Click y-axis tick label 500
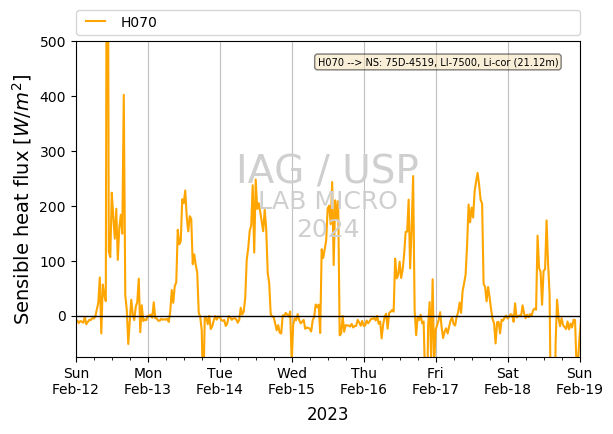 point(53,42)
